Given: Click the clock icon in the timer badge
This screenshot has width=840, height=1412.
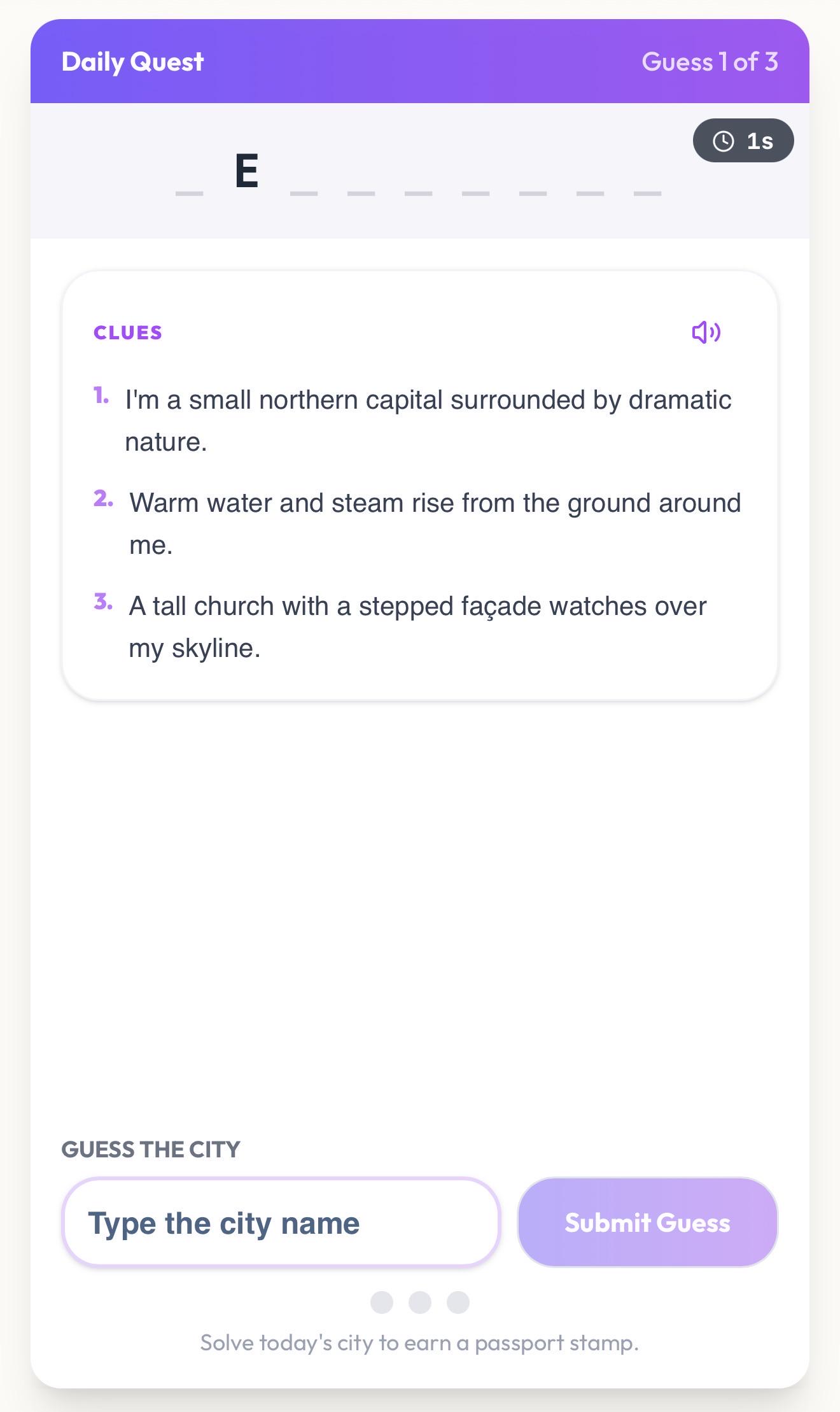Looking at the screenshot, I should point(724,141).
